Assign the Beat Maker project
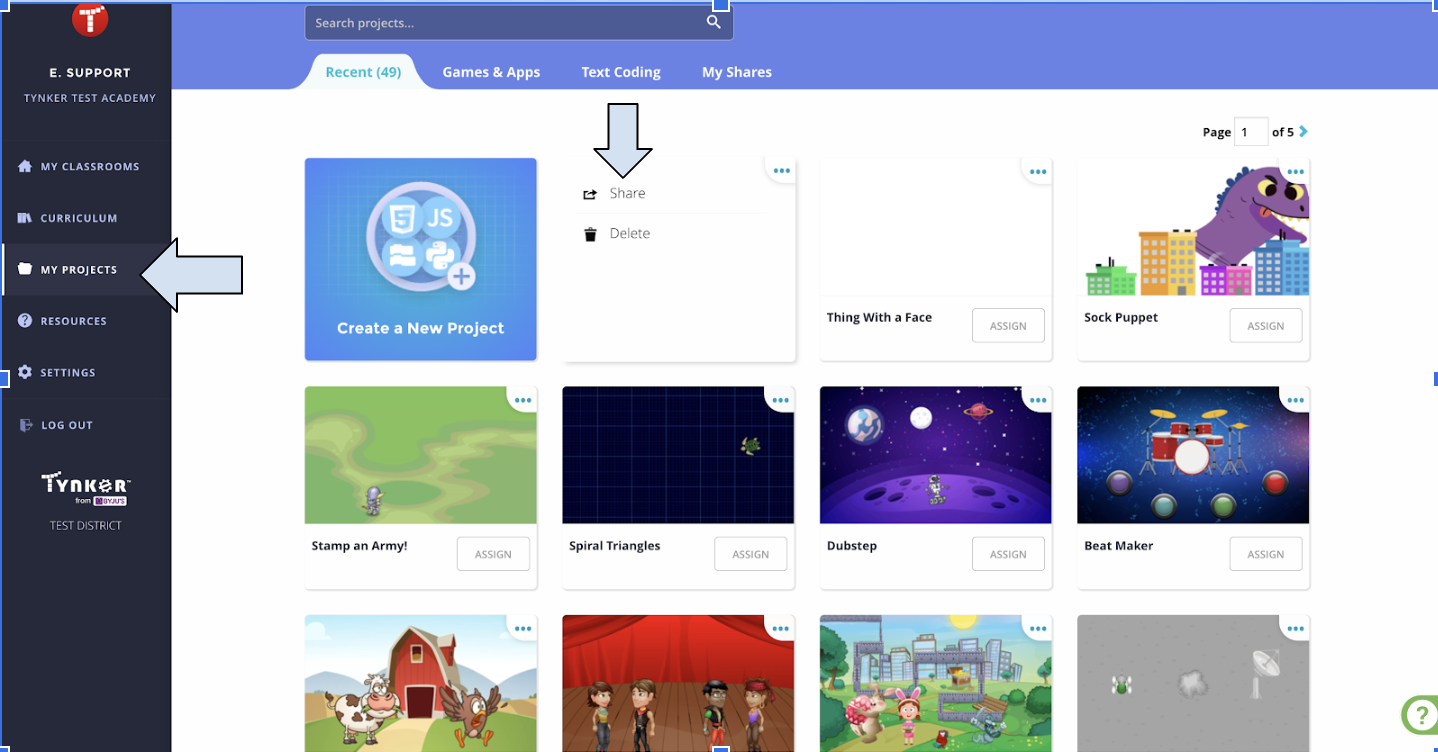Image resolution: width=1438 pixels, height=752 pixels. (1265, 554)
